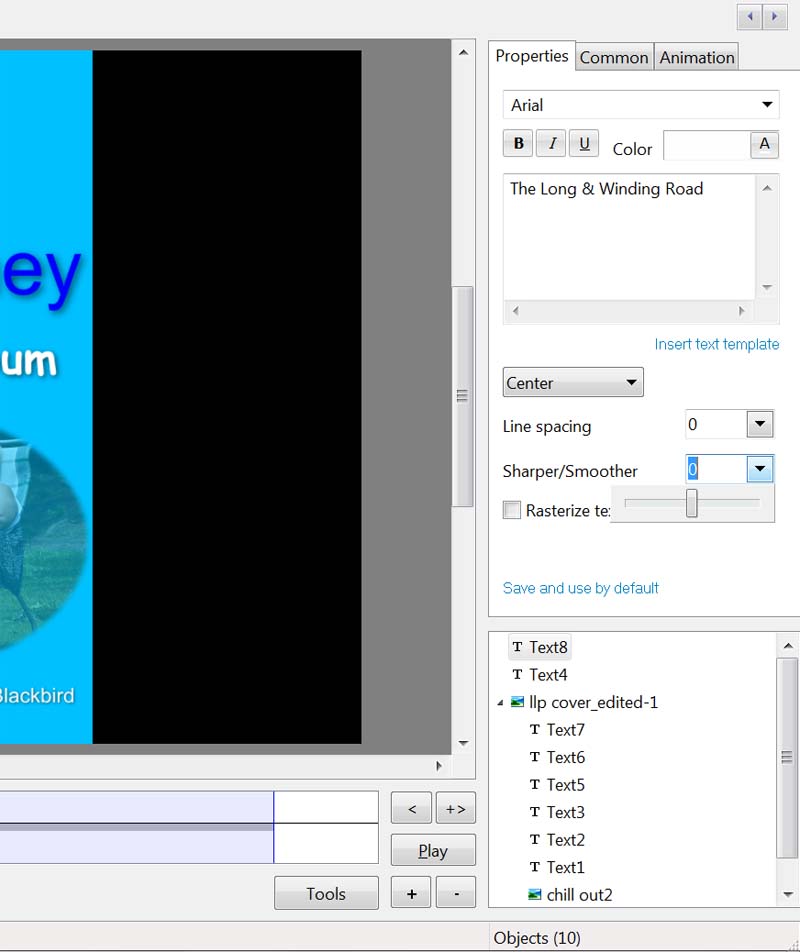Open the Line spacing dropdown arrow

coord(760,425)
